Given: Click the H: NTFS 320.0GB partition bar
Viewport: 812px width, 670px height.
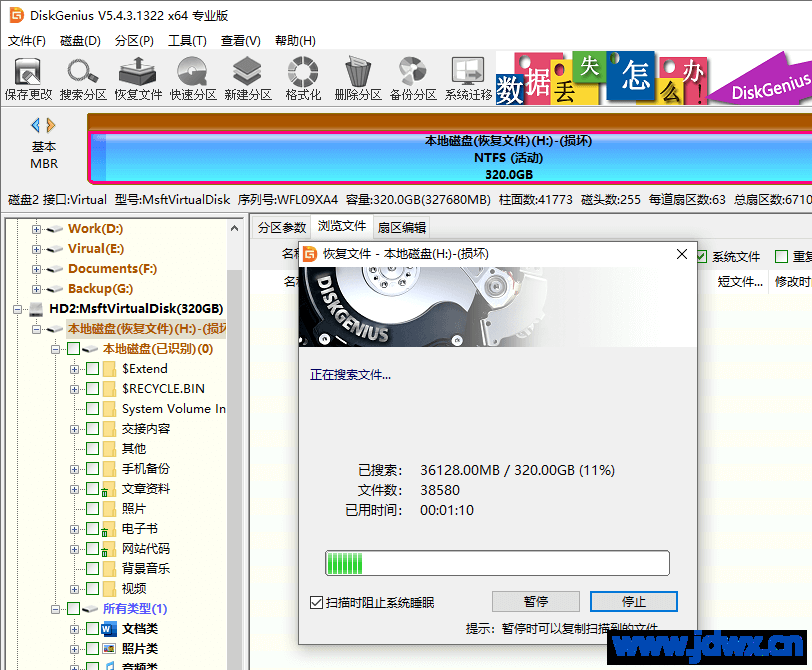Looking at the screenshot, I should [x=451, y=157].
